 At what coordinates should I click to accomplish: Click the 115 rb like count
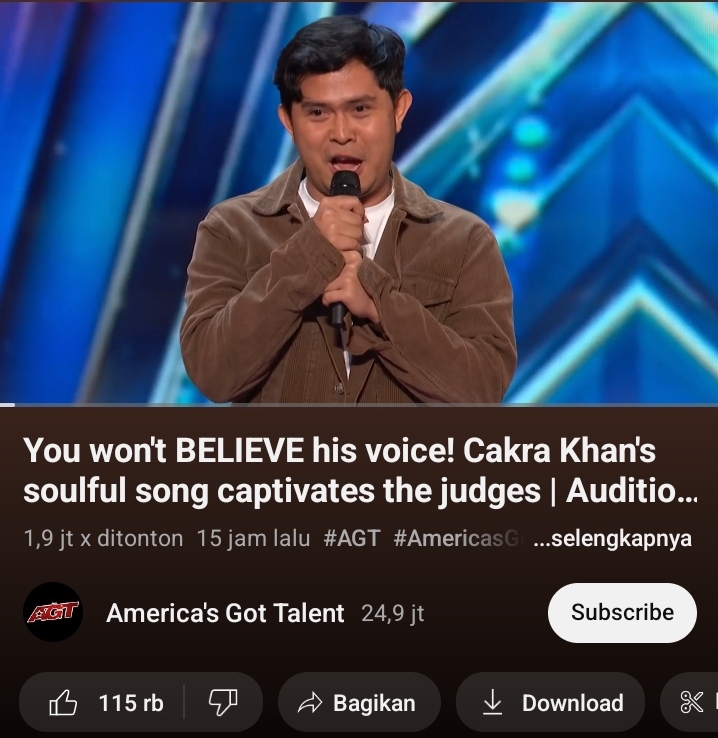(x=131, y=703)
